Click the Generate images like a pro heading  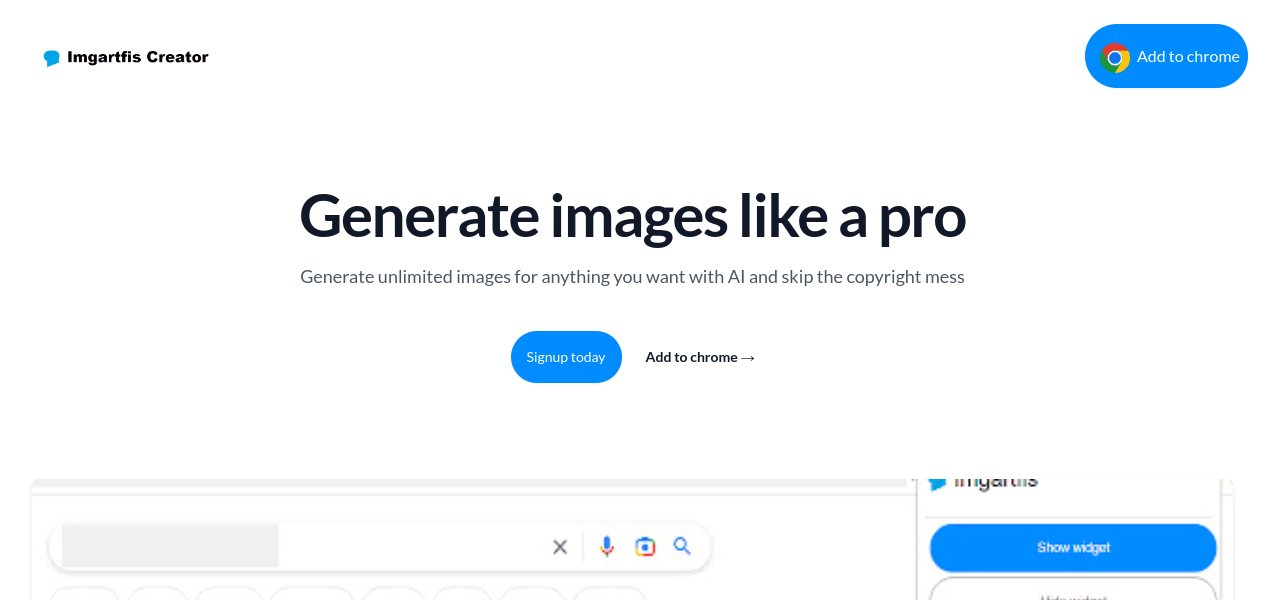(632, 215)
